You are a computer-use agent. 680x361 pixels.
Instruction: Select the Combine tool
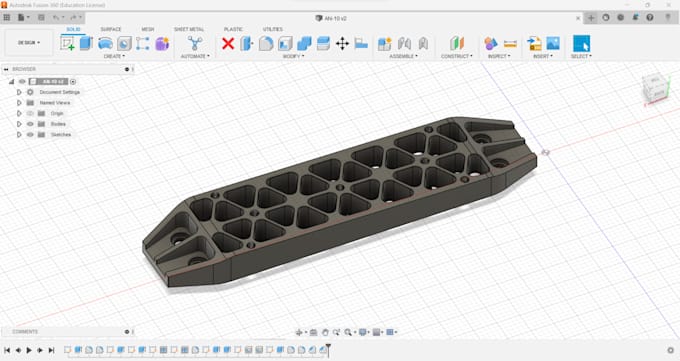304,43
